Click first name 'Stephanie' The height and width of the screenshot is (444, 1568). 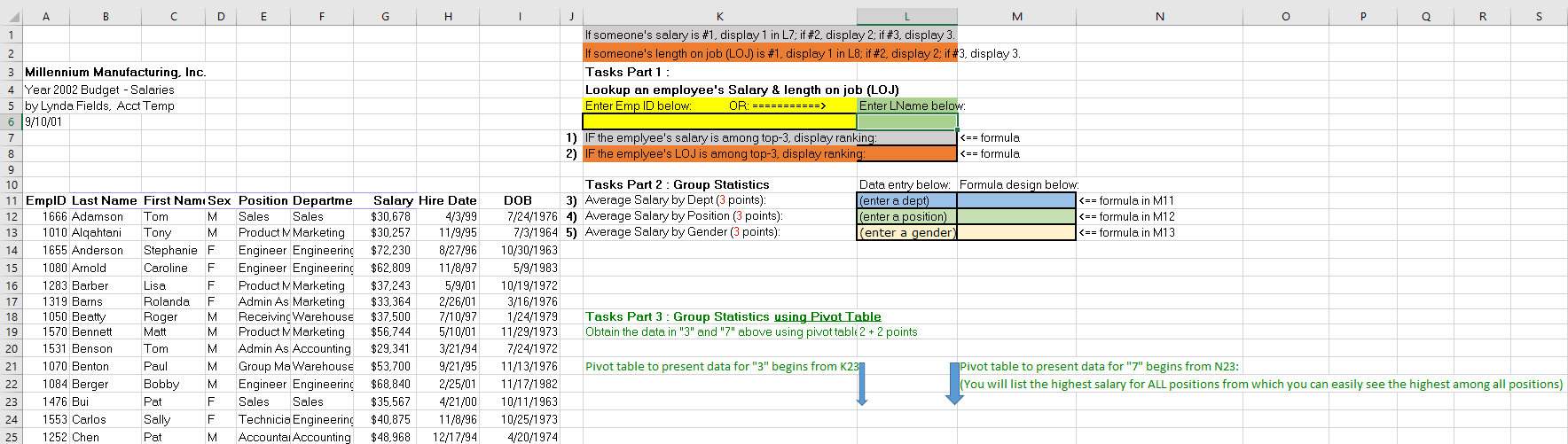point(169,250)
